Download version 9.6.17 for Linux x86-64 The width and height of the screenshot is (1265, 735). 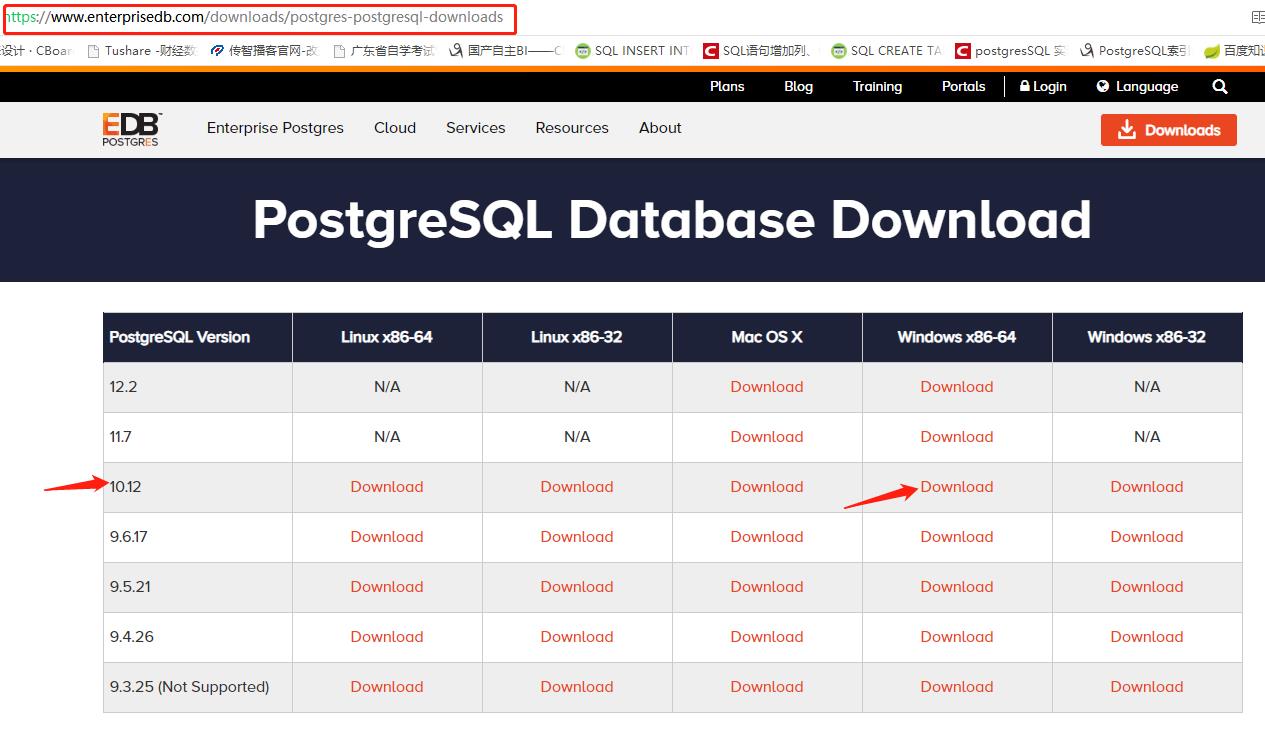pos(387,537)
